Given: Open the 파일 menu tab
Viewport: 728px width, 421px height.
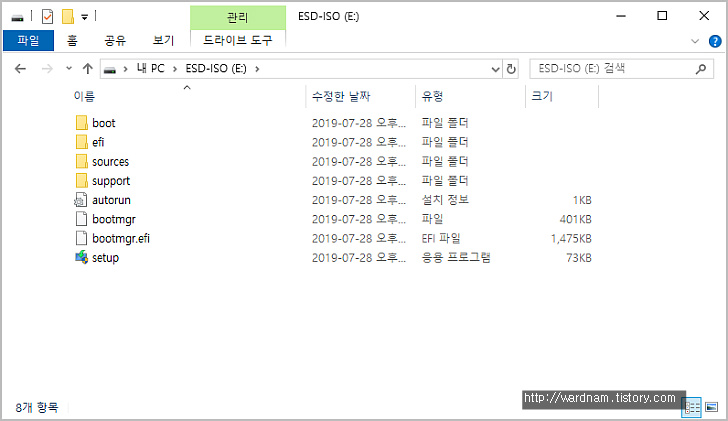Looking at the screenshot, I should point(28,41).
